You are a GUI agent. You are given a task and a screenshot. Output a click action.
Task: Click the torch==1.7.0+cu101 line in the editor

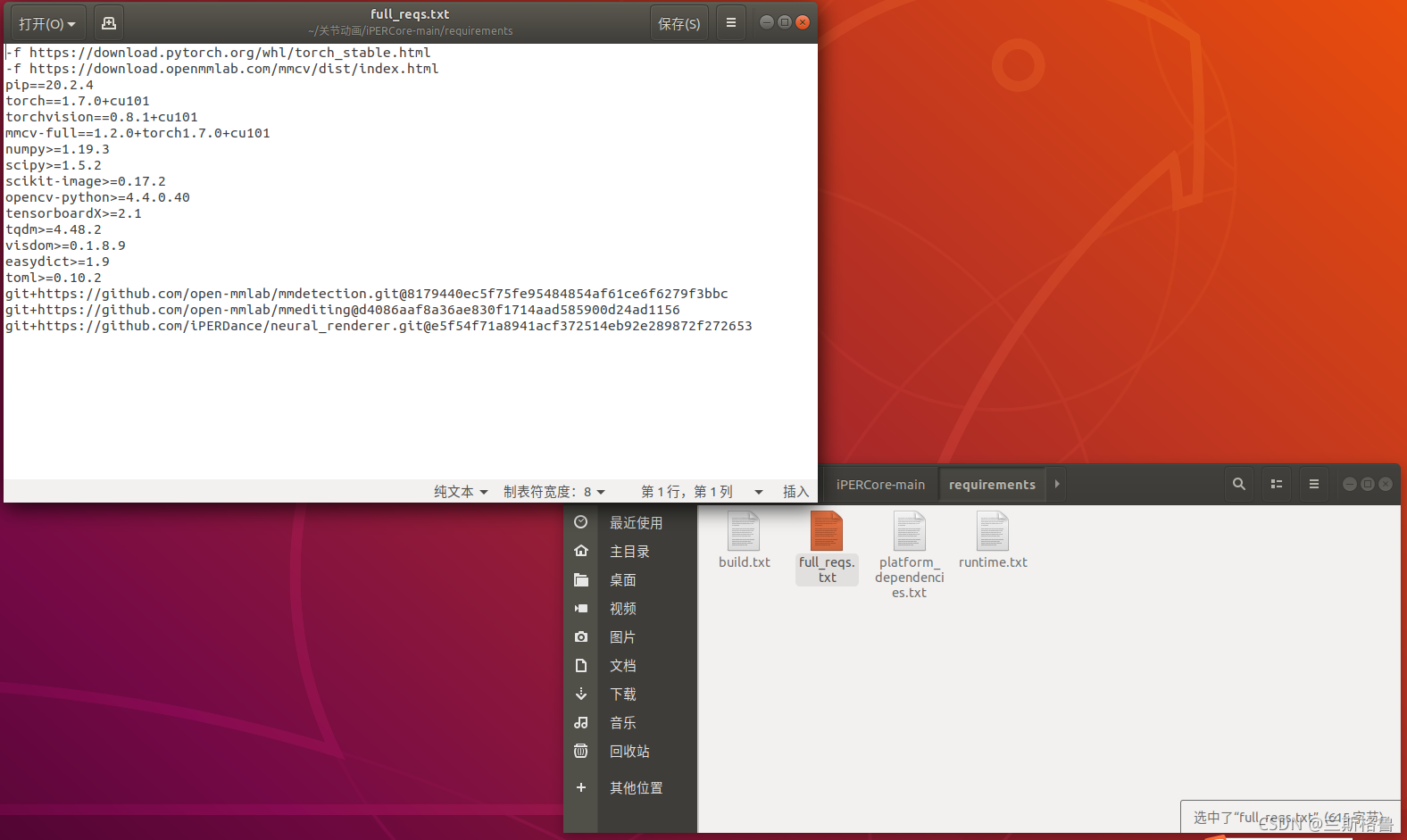click(x=78, y=101)
